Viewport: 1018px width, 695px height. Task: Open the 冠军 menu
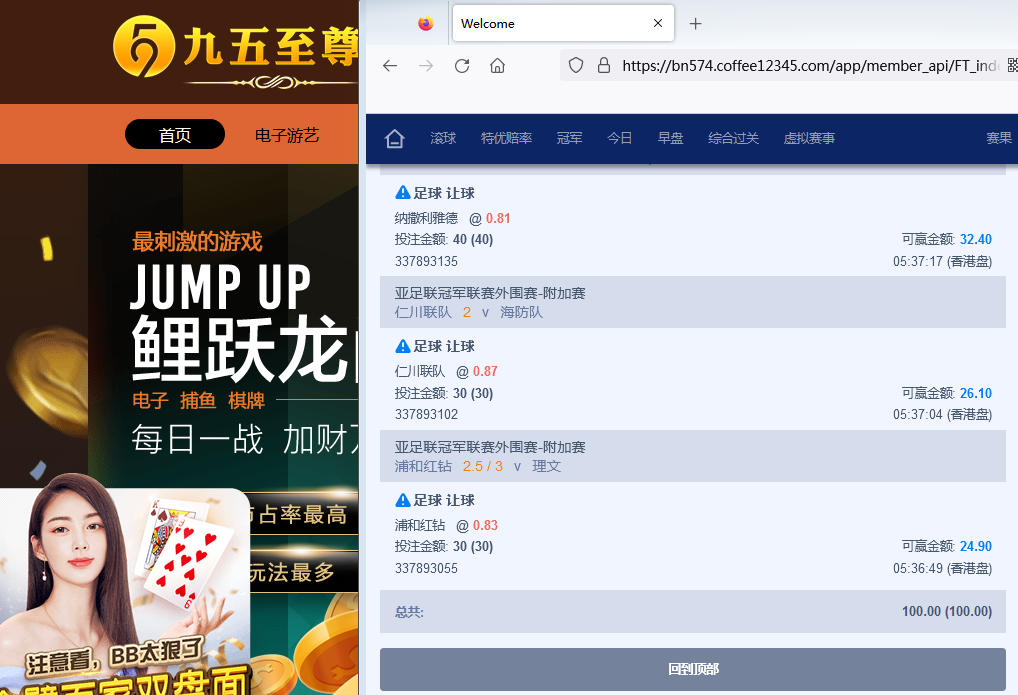569,138
